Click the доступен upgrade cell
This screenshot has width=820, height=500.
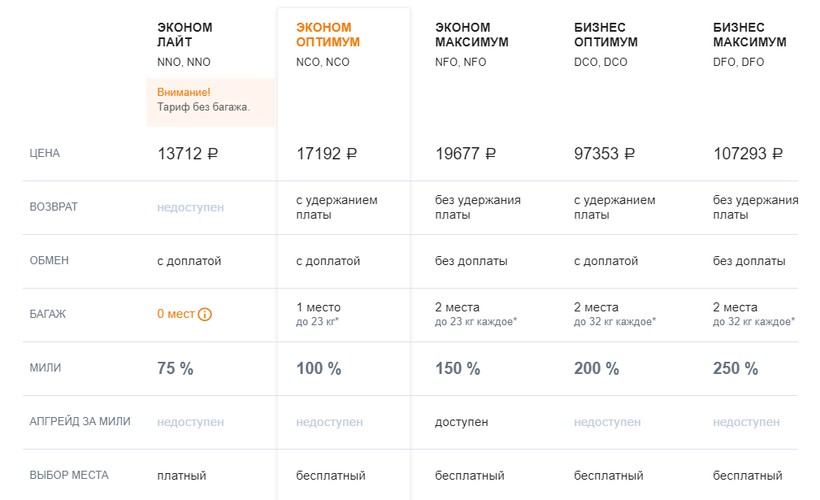click(462, 422)
